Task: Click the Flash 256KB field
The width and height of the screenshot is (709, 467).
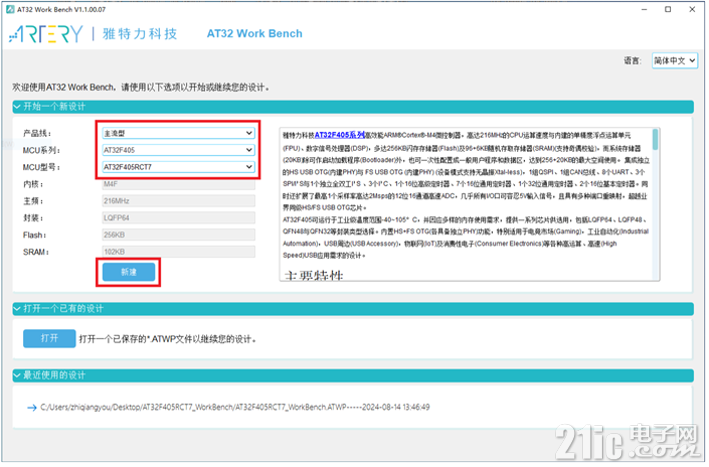Action: (x=179, y=236)
